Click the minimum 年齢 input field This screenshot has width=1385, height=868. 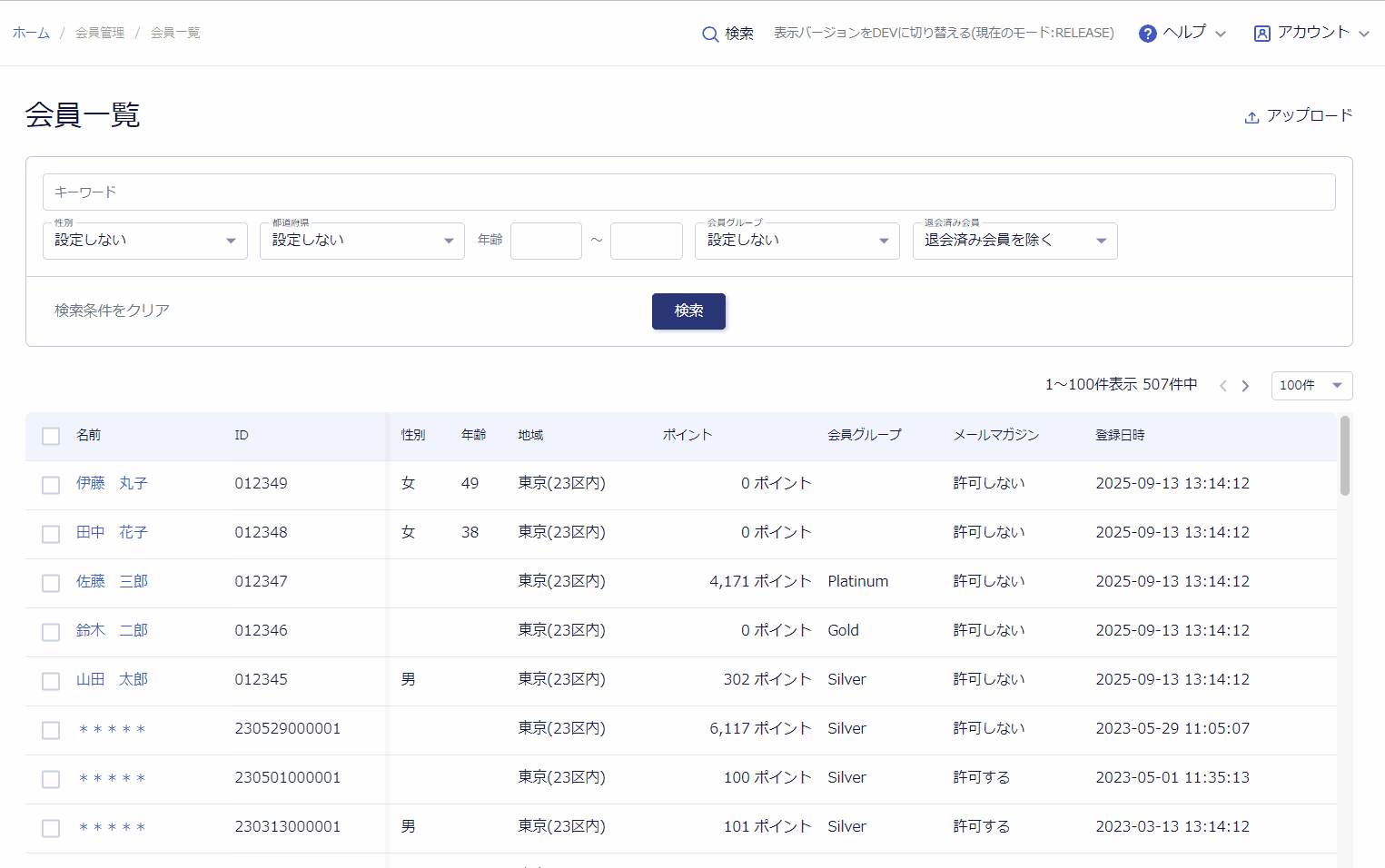click(x=546, y=241)
